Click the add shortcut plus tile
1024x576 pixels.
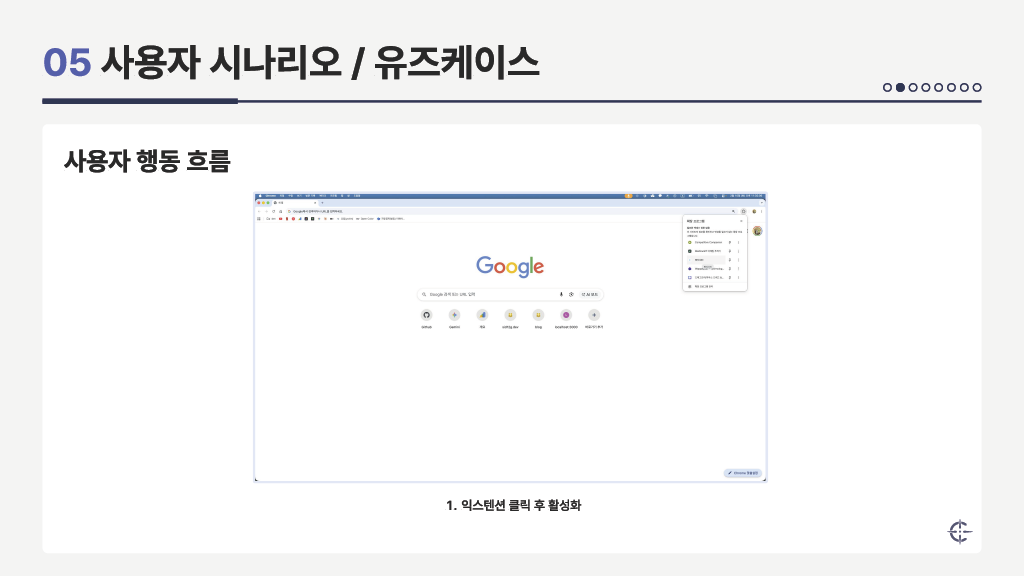point(594,315)
